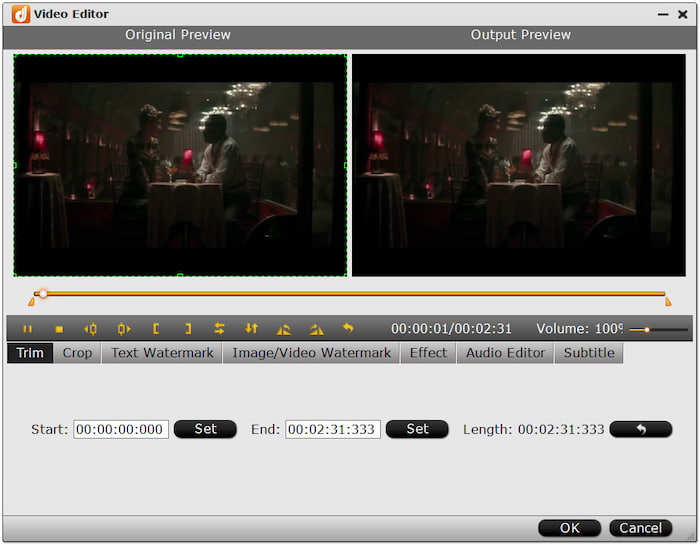
Task: Minimize the Video Editor window
Action: click(663, 15)
